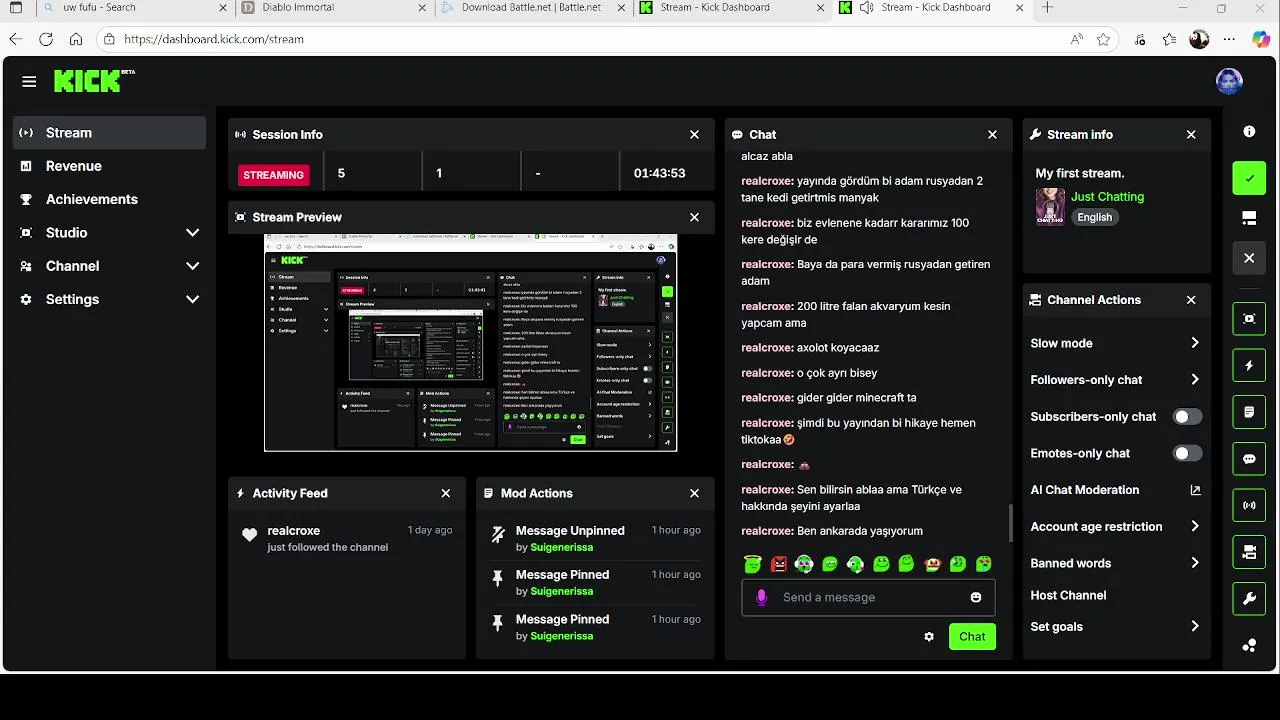Open the emoji picker in chat input
Screen dimensions: 1280x720
click(x=976, y=597)
